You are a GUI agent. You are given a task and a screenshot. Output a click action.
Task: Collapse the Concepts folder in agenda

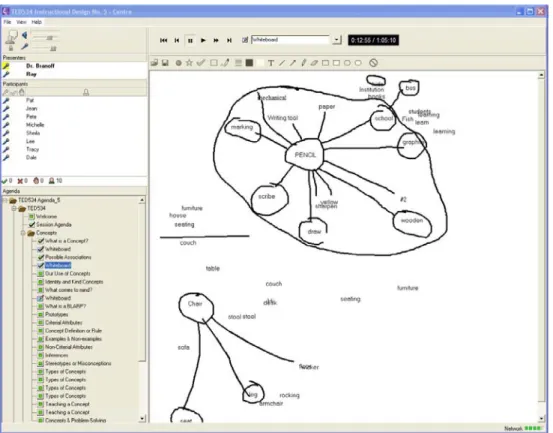[x=23, y=233]
